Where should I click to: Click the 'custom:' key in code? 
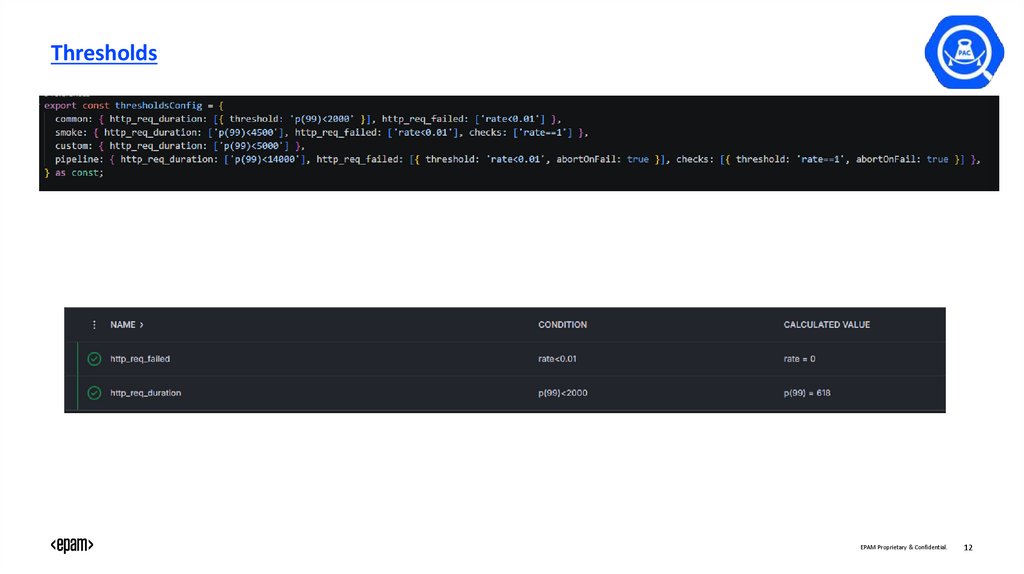74,146
